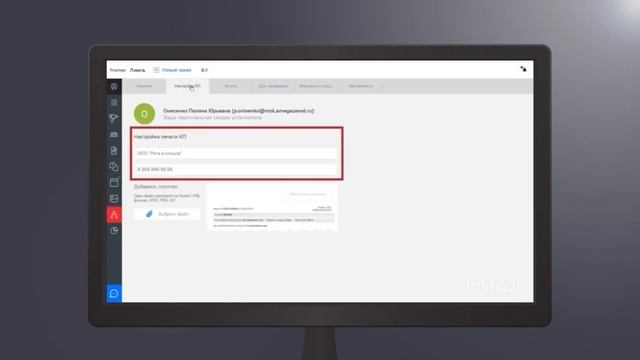Select the Настройки КП tab

187,86
